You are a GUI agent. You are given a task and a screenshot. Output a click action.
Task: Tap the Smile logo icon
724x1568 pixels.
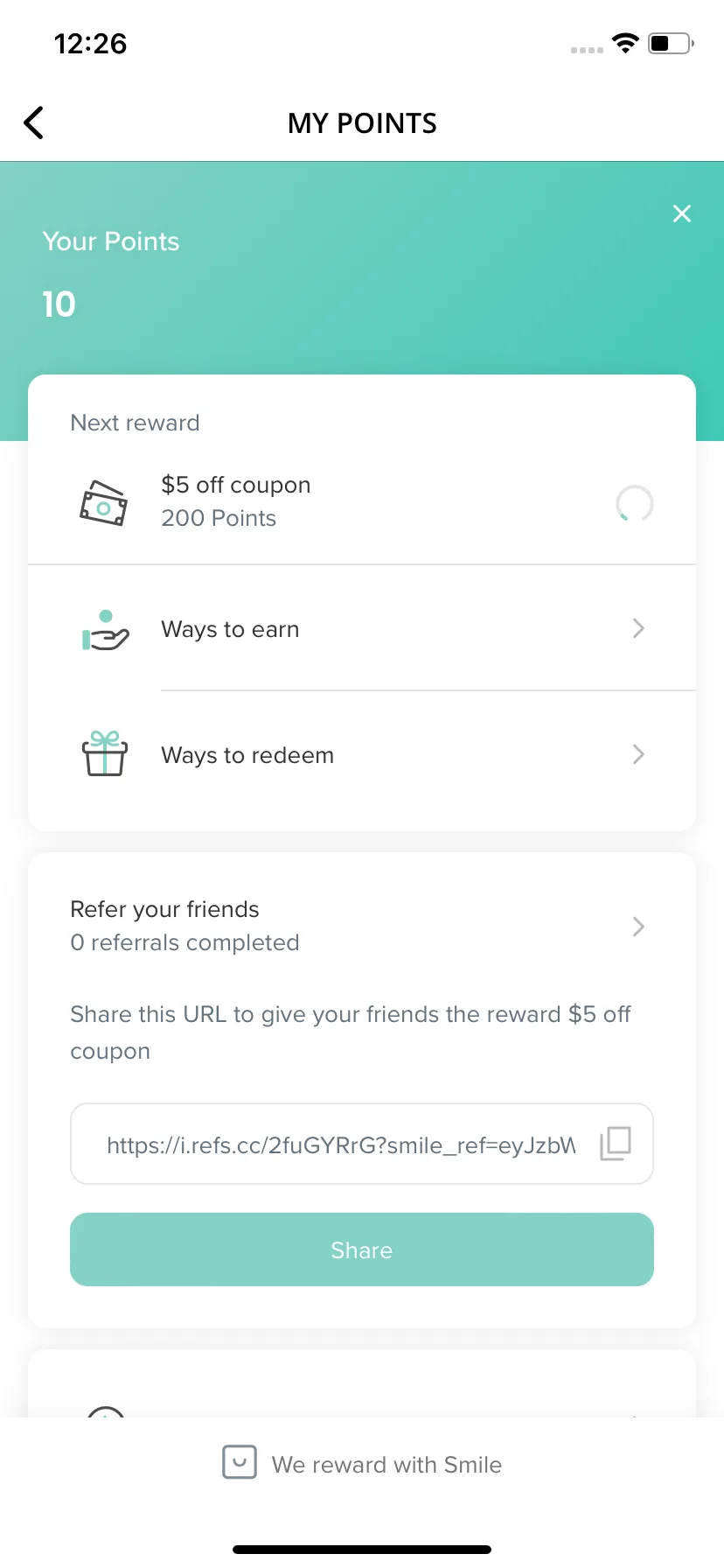pos(240,1462)
